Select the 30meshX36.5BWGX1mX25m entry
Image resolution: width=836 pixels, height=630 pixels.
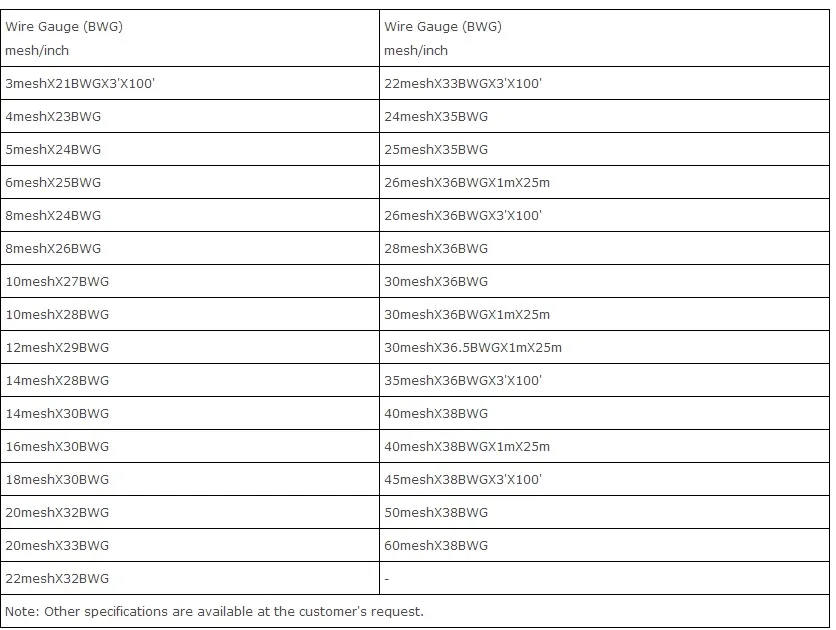point(473,348)
